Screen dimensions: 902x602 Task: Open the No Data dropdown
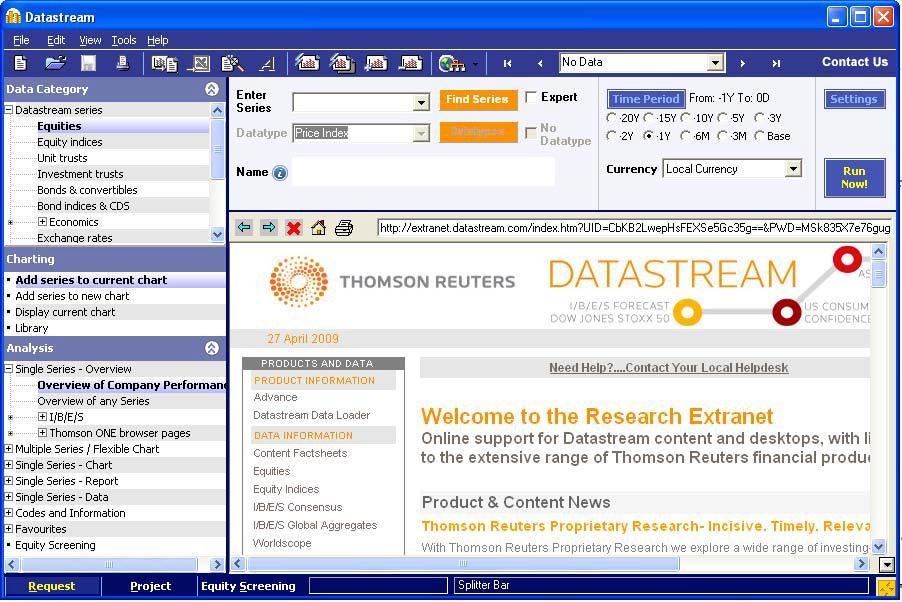point(715,62)
